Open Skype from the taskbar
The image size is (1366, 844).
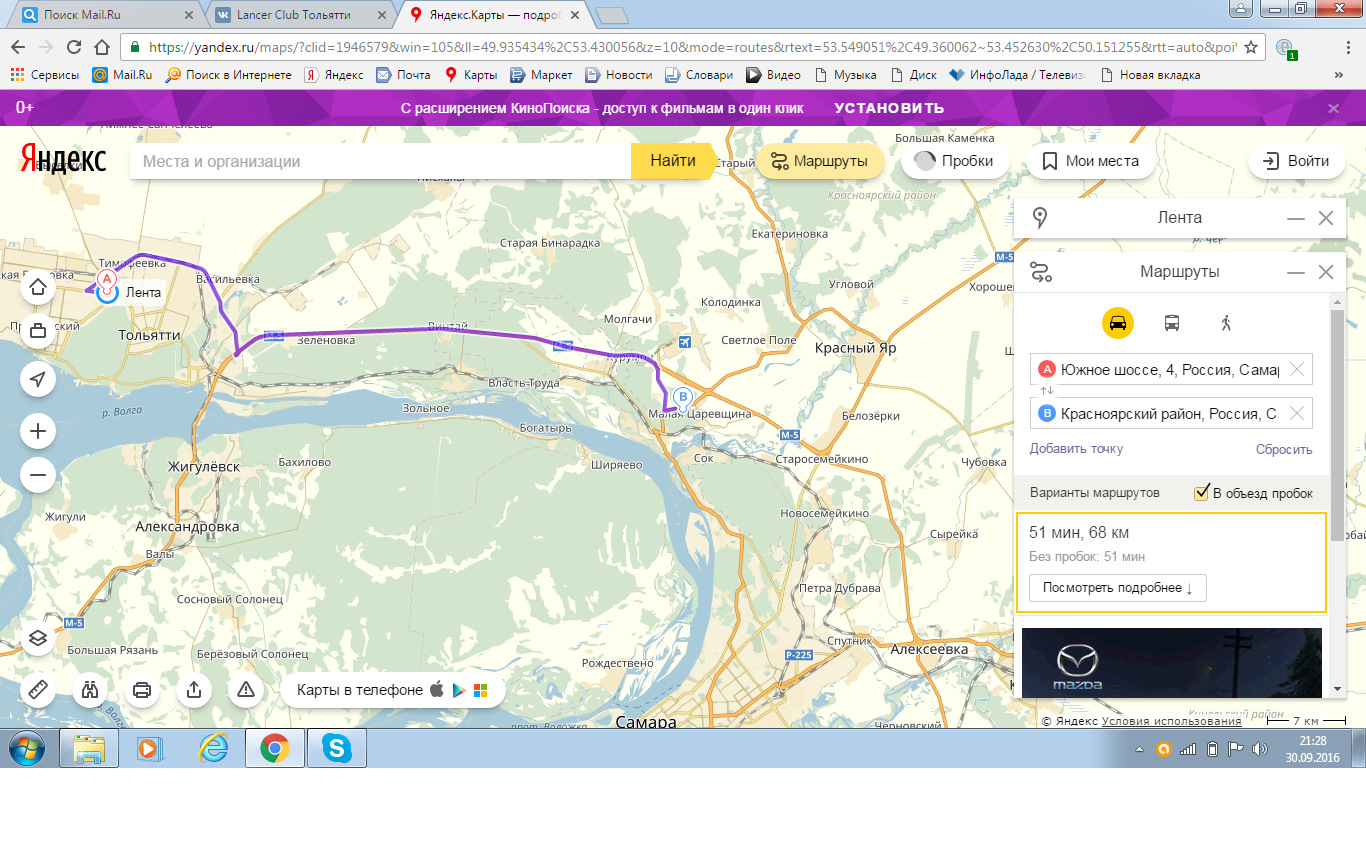coord(337,748)
